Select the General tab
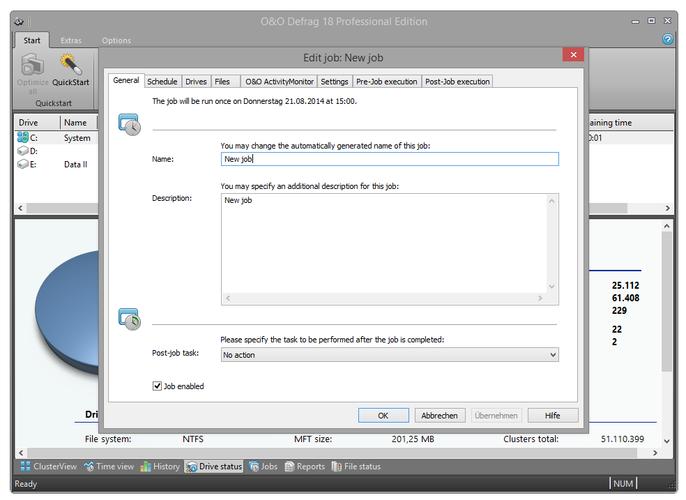This screenshot has height=500, width=686. tap(126, 80)
